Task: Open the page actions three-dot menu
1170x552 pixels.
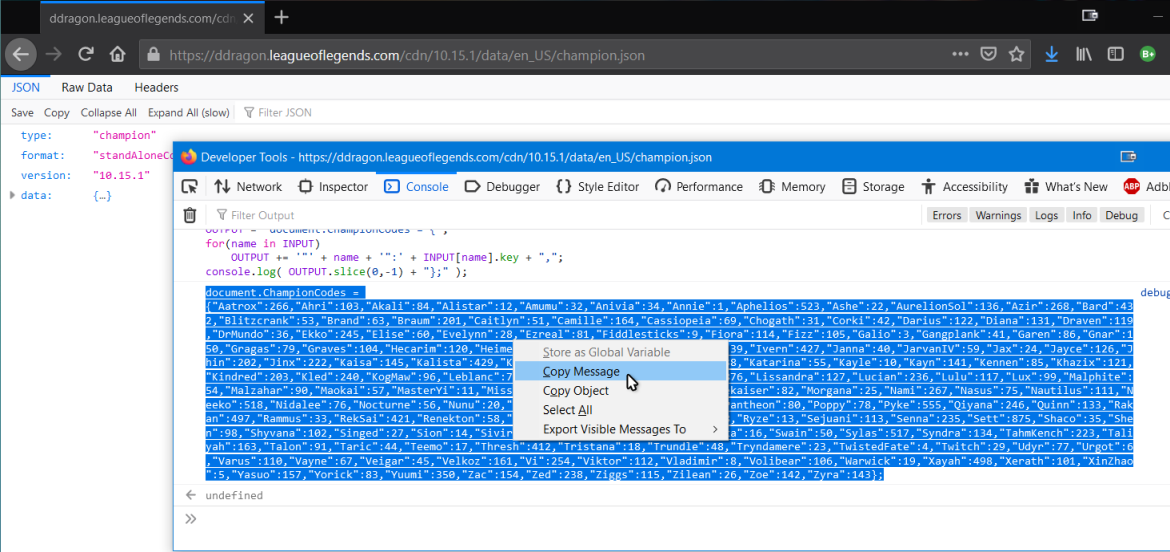Action: point(960,54)
